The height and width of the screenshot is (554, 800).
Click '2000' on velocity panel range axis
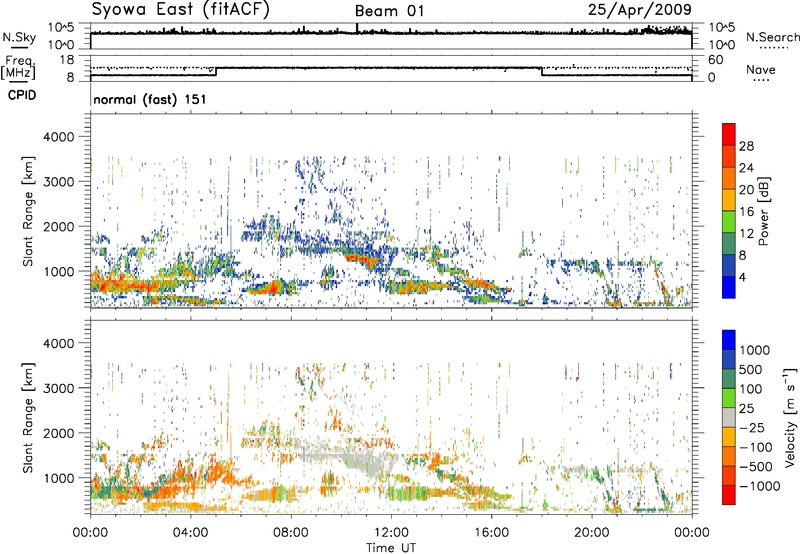click(x=59, y=433)
